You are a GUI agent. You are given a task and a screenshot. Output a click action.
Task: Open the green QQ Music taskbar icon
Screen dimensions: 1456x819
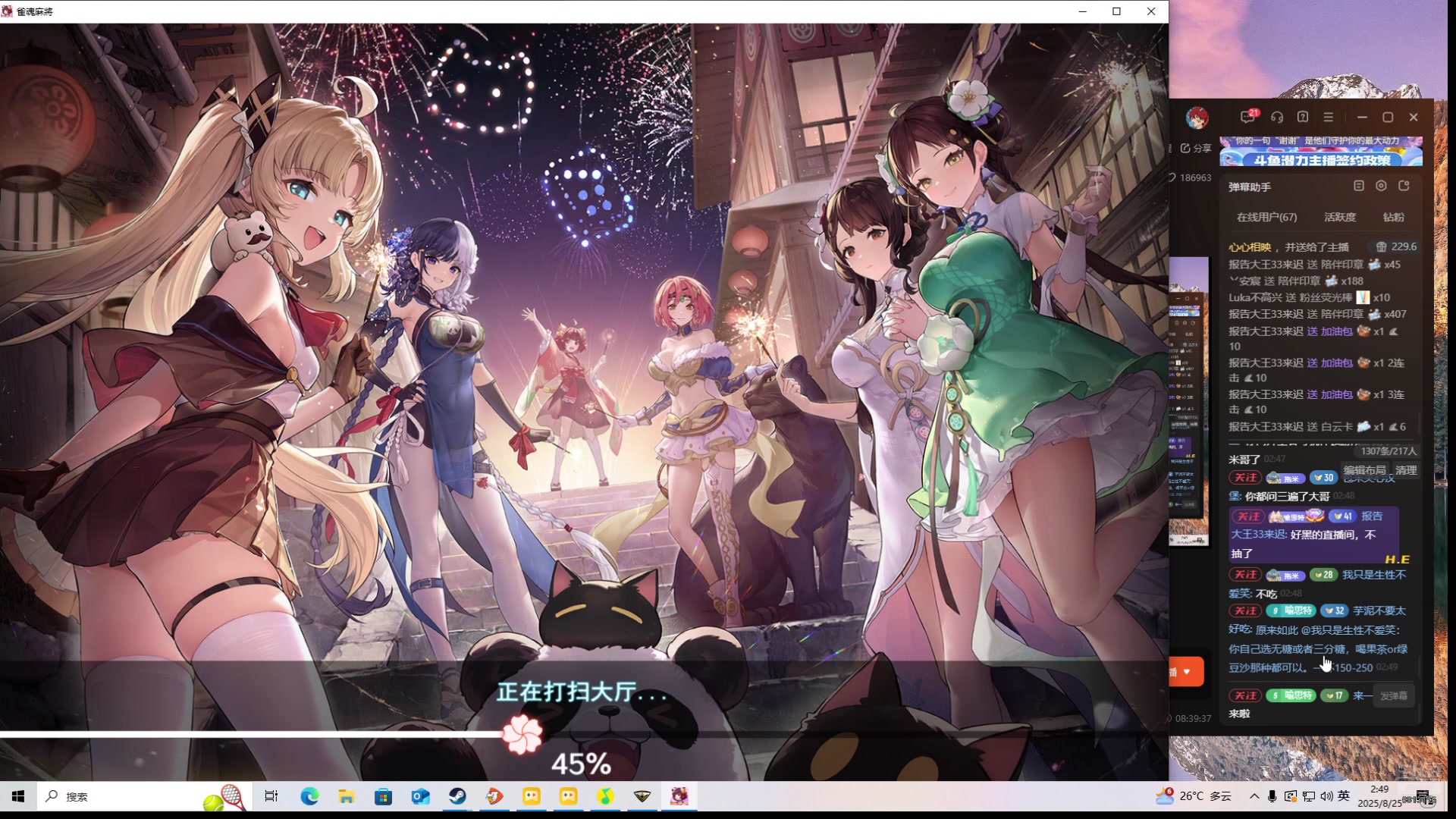pyautogui.click(x=605, y=796)
